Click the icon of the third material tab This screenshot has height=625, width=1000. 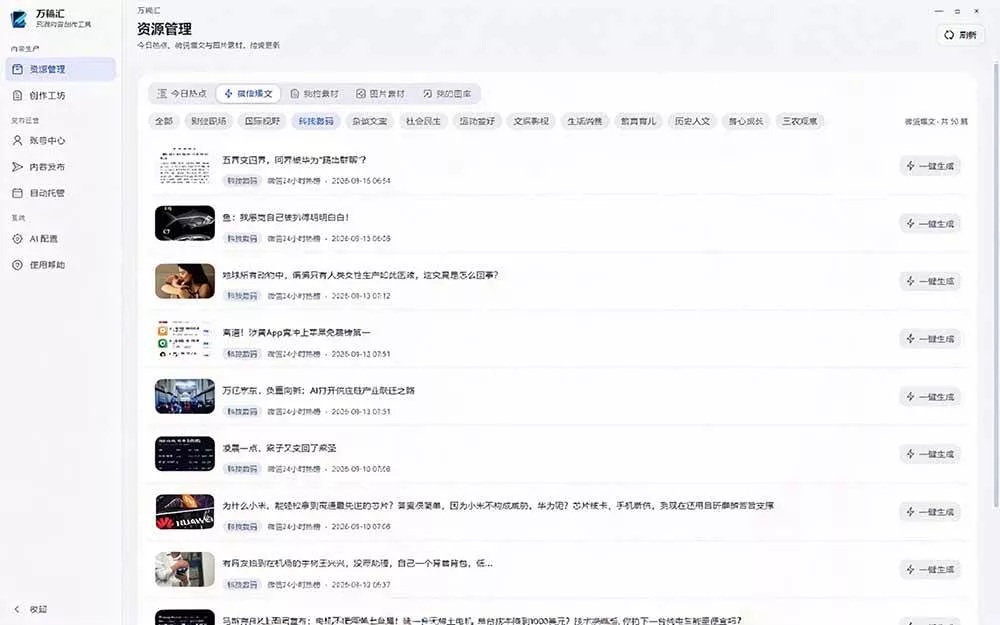295,93
